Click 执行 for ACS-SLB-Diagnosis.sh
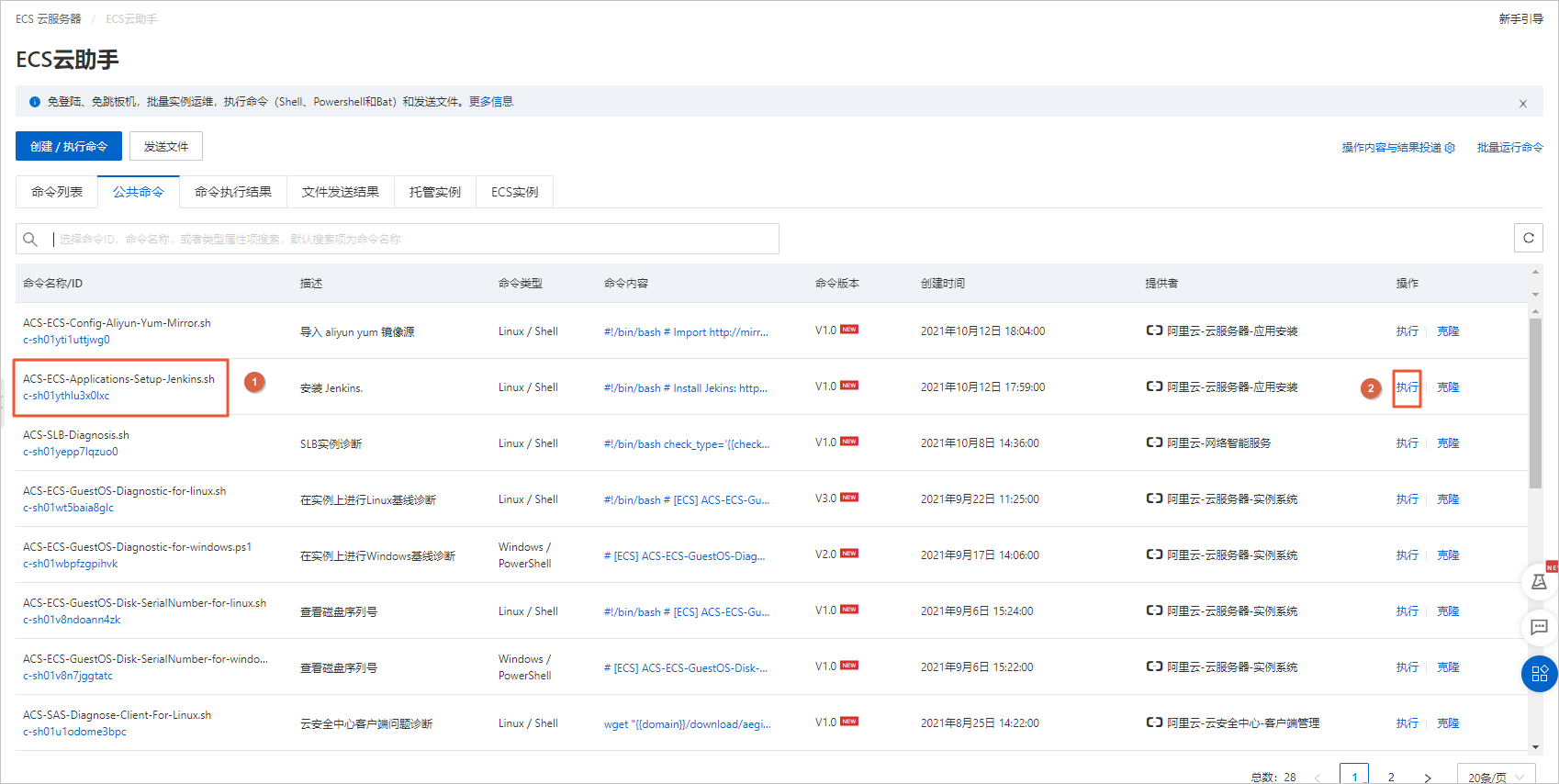The width and height of the screenshot is (1559, 784). (1408, 443)
